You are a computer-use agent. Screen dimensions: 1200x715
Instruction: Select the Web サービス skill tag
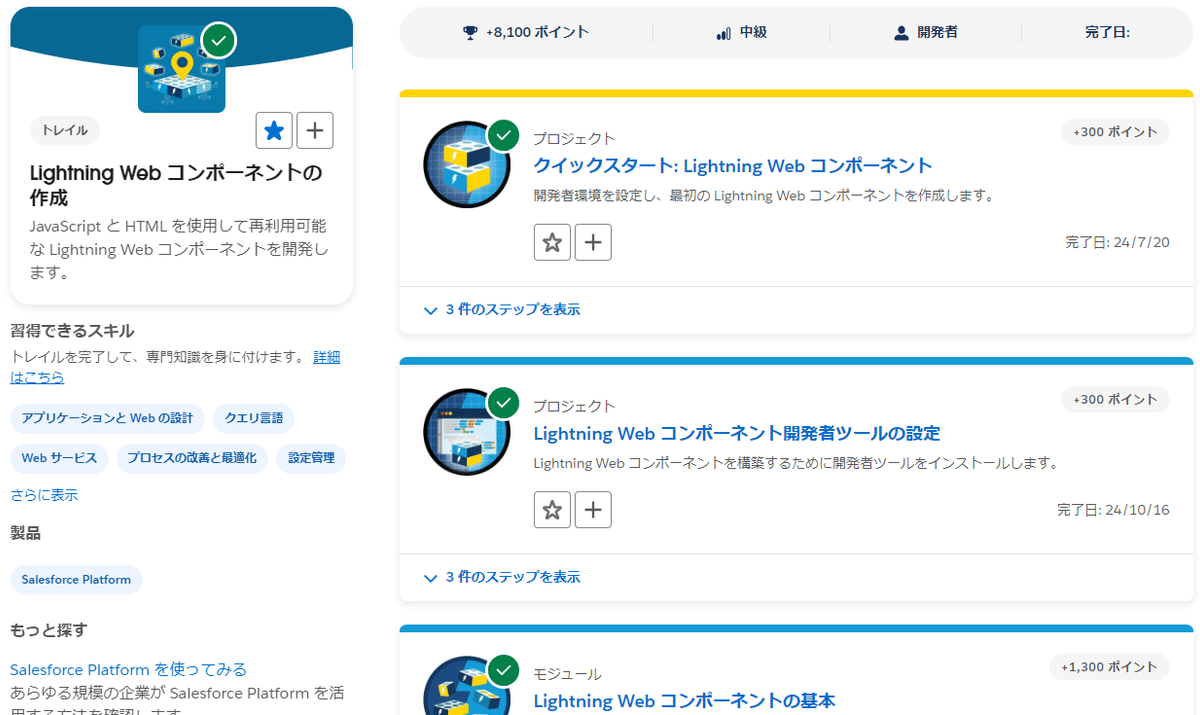(59, 458)
